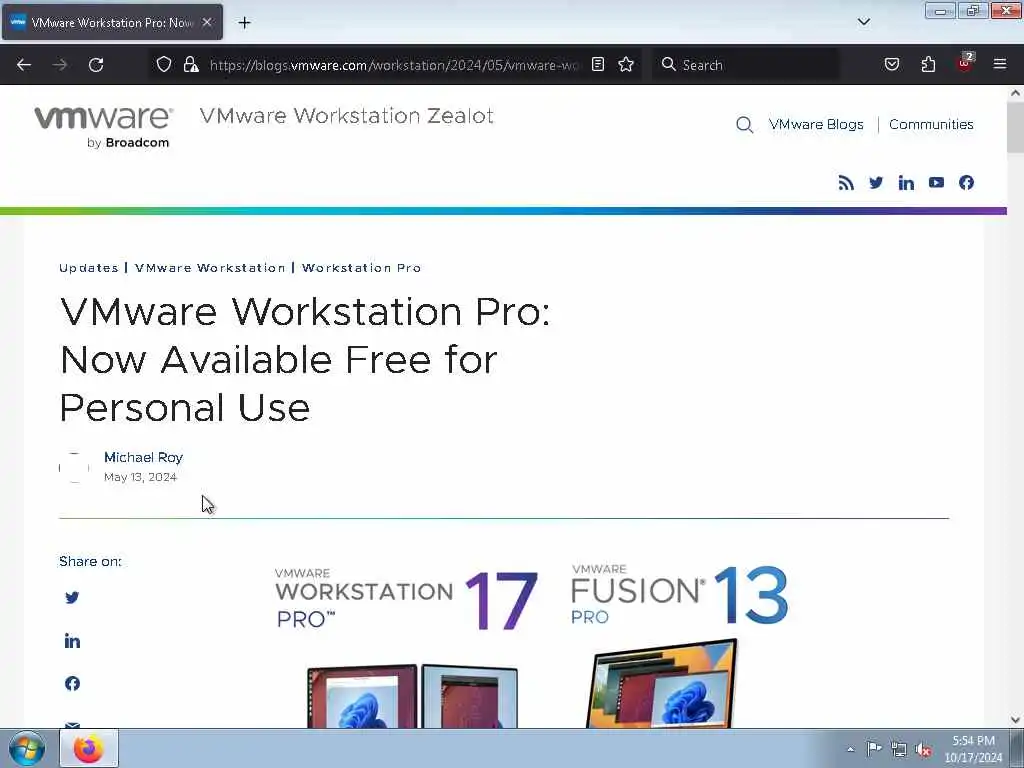This screenshot has height=768, width=1024.
Task: Open the Windows Start button
Action: [27, 749]
